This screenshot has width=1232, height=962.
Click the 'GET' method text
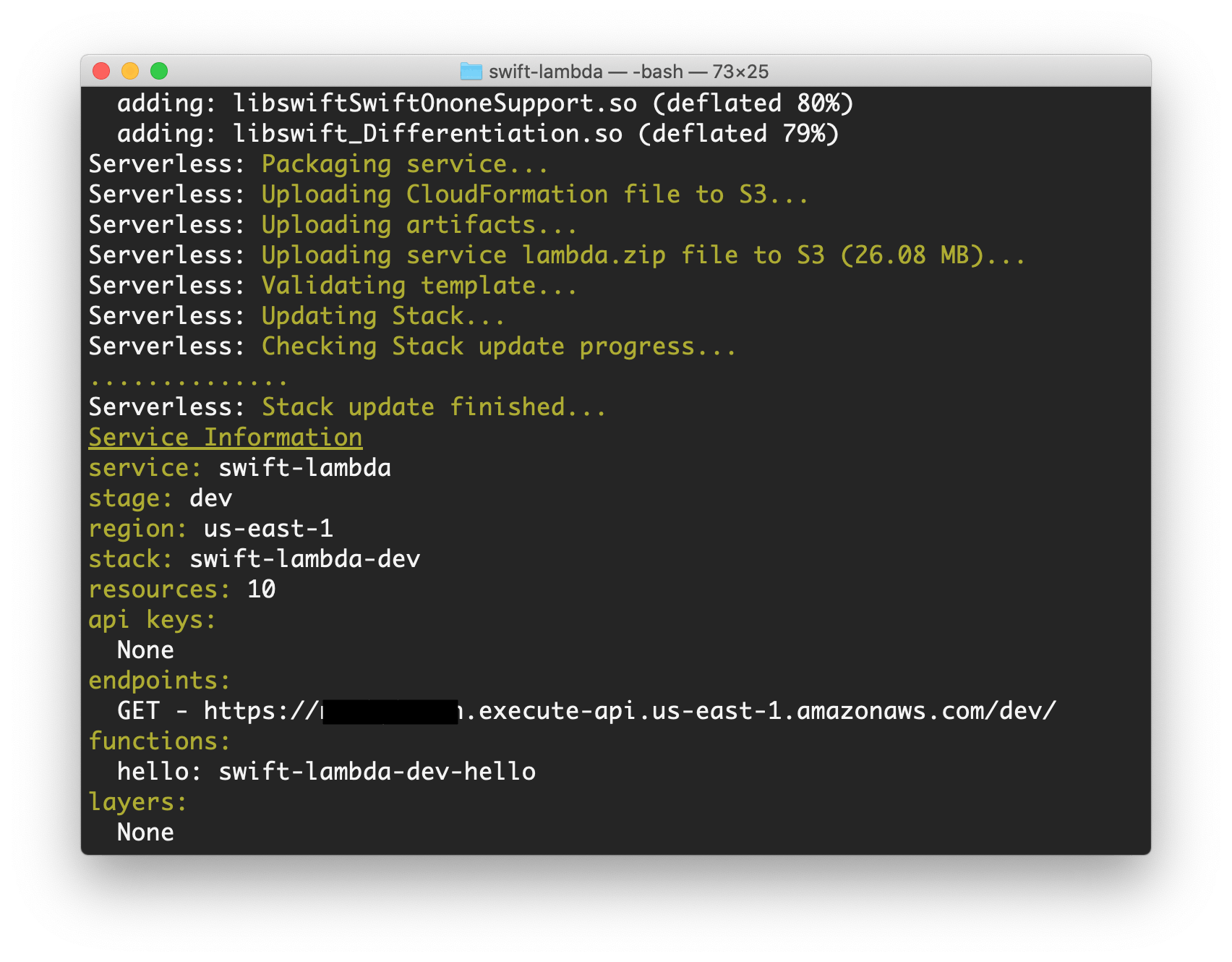click(x=138, y=711)
